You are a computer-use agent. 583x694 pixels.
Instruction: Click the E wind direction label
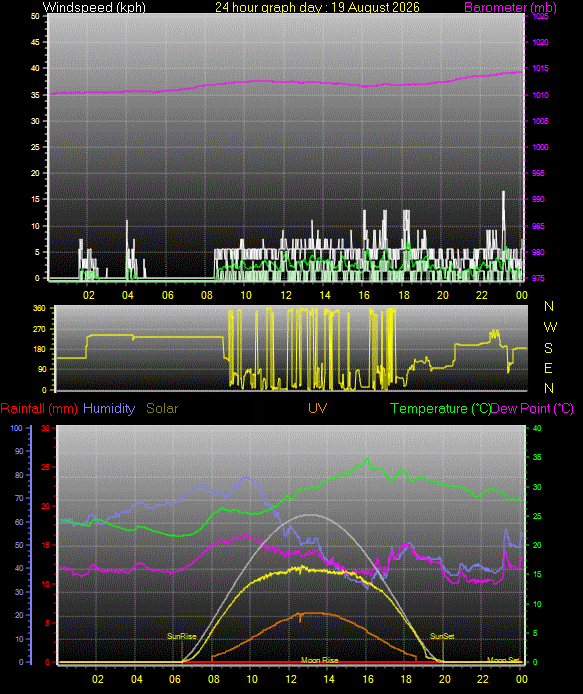[x=548, y=368]
